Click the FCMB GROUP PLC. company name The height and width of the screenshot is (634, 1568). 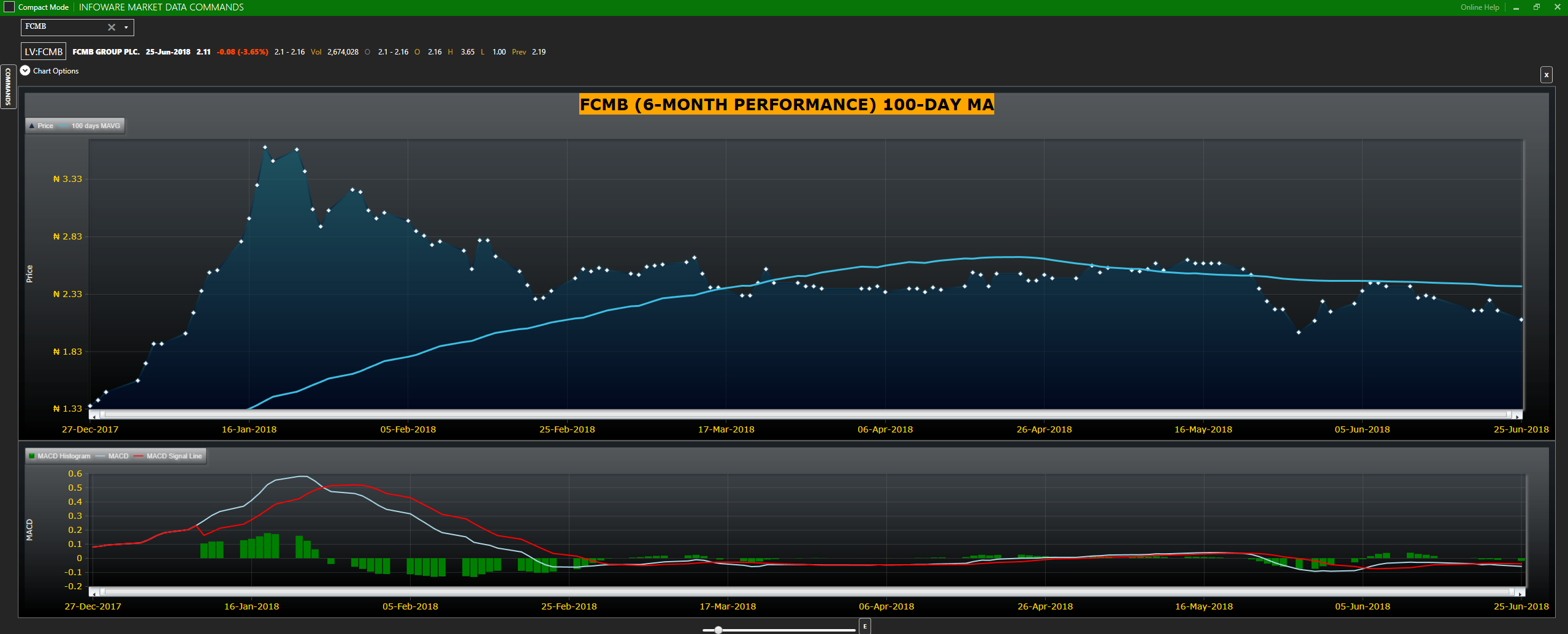coord(106,52)
